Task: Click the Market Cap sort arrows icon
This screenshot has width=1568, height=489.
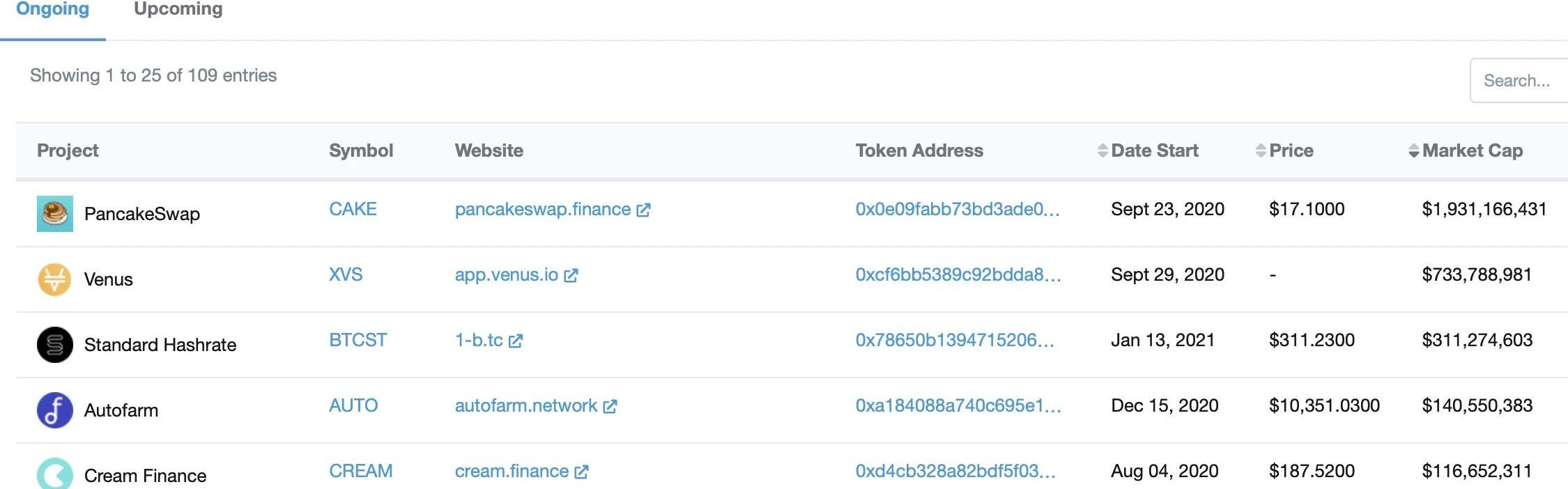Action: pos(1413,150)
